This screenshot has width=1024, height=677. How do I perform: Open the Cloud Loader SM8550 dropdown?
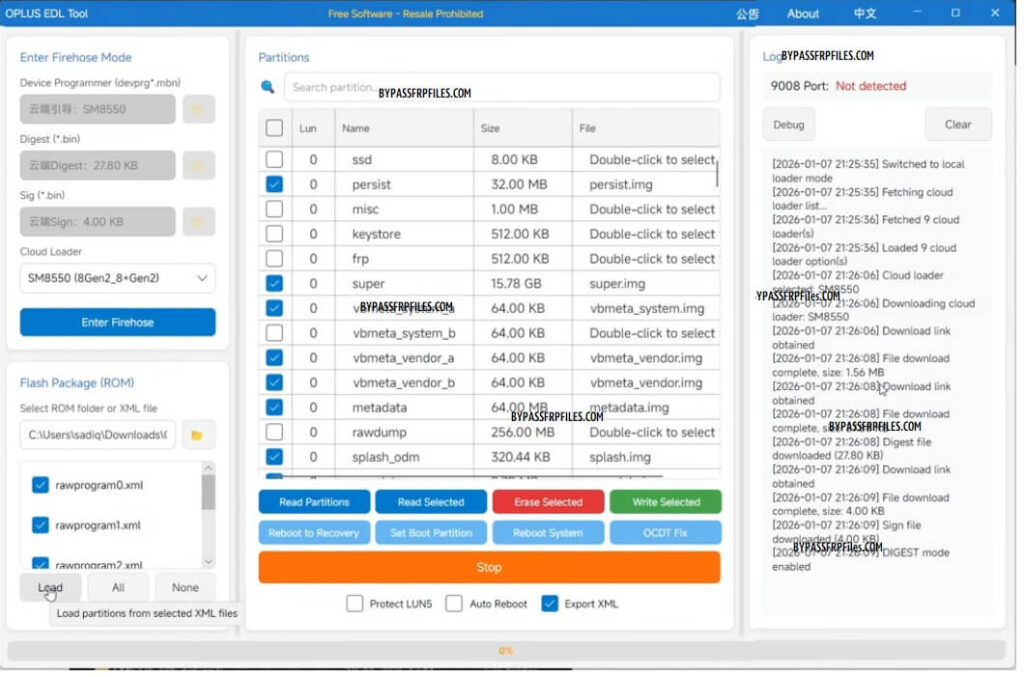tap(118, 278)
